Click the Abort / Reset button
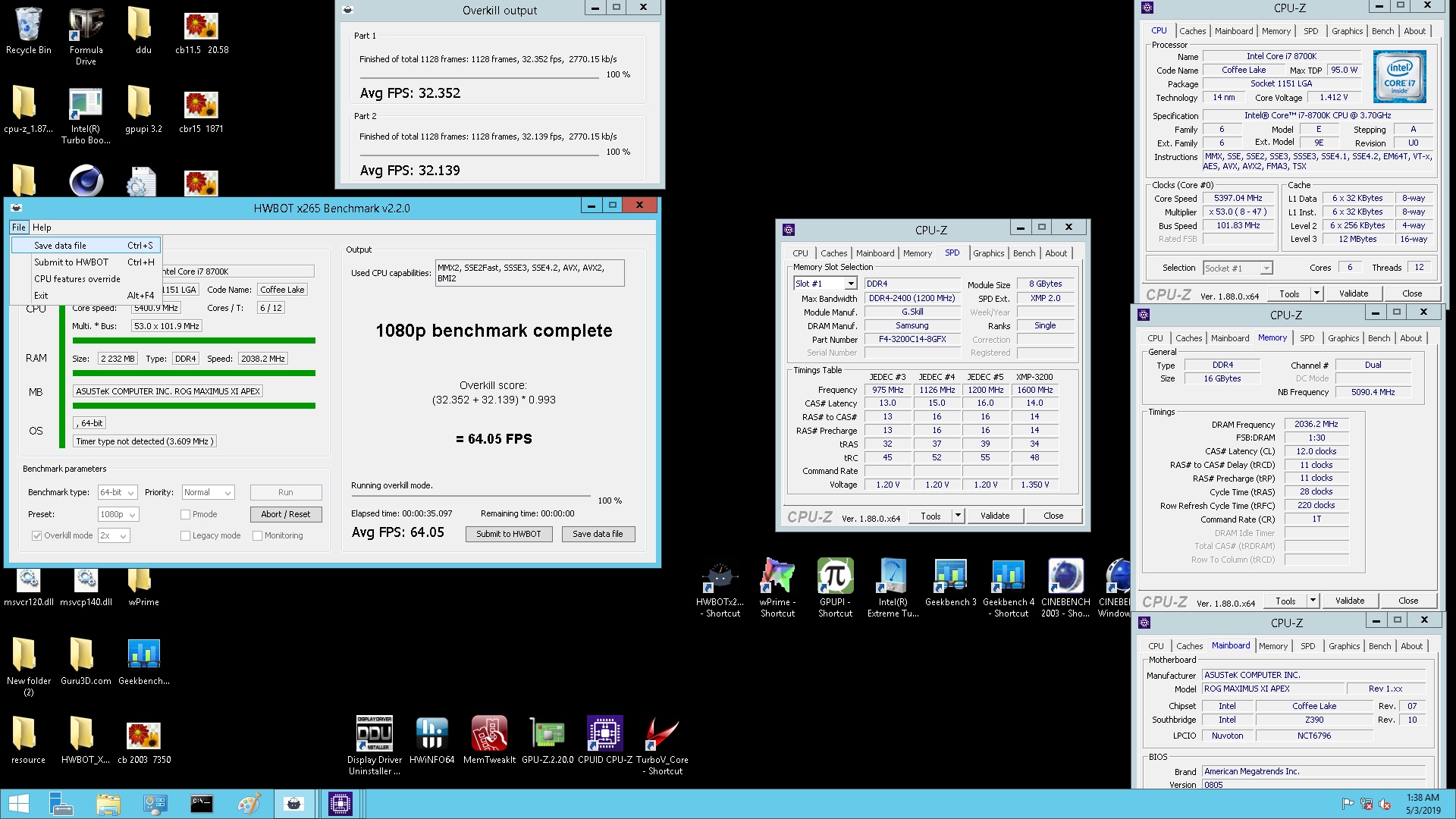This screenshot has height=819, width=1456. coord(286,514)
